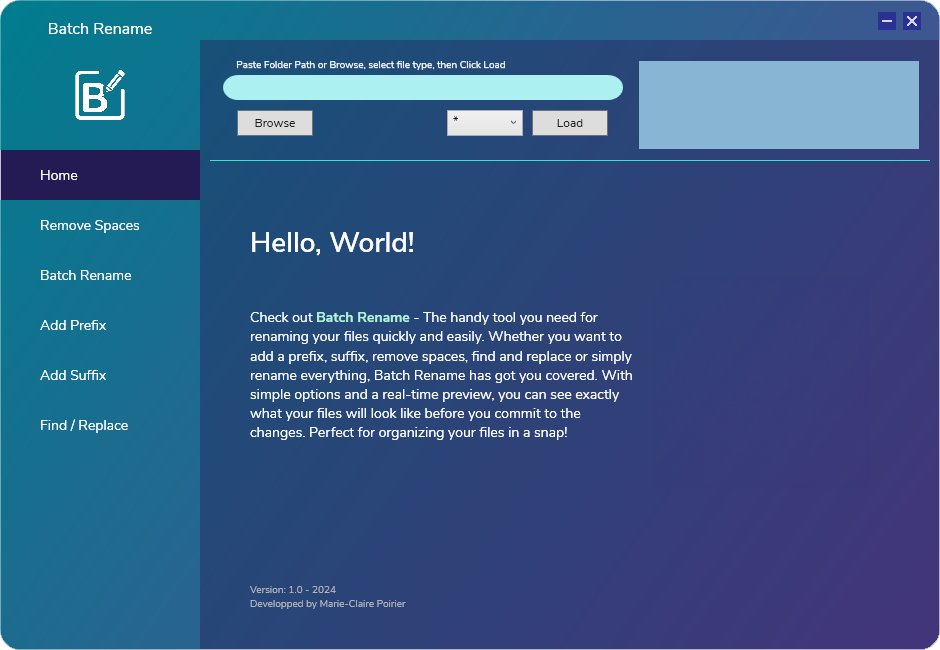The image size is (940, 650).
Task: Close the Batch Rename window
Action: click(912, 21)
